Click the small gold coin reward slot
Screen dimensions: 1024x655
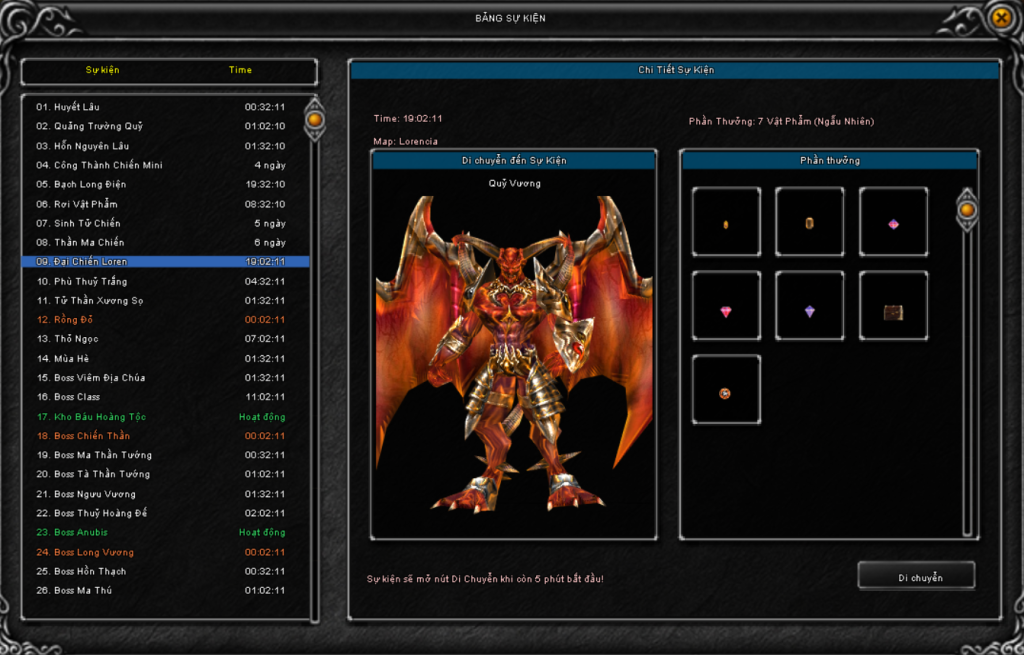[x=726, y=224]
